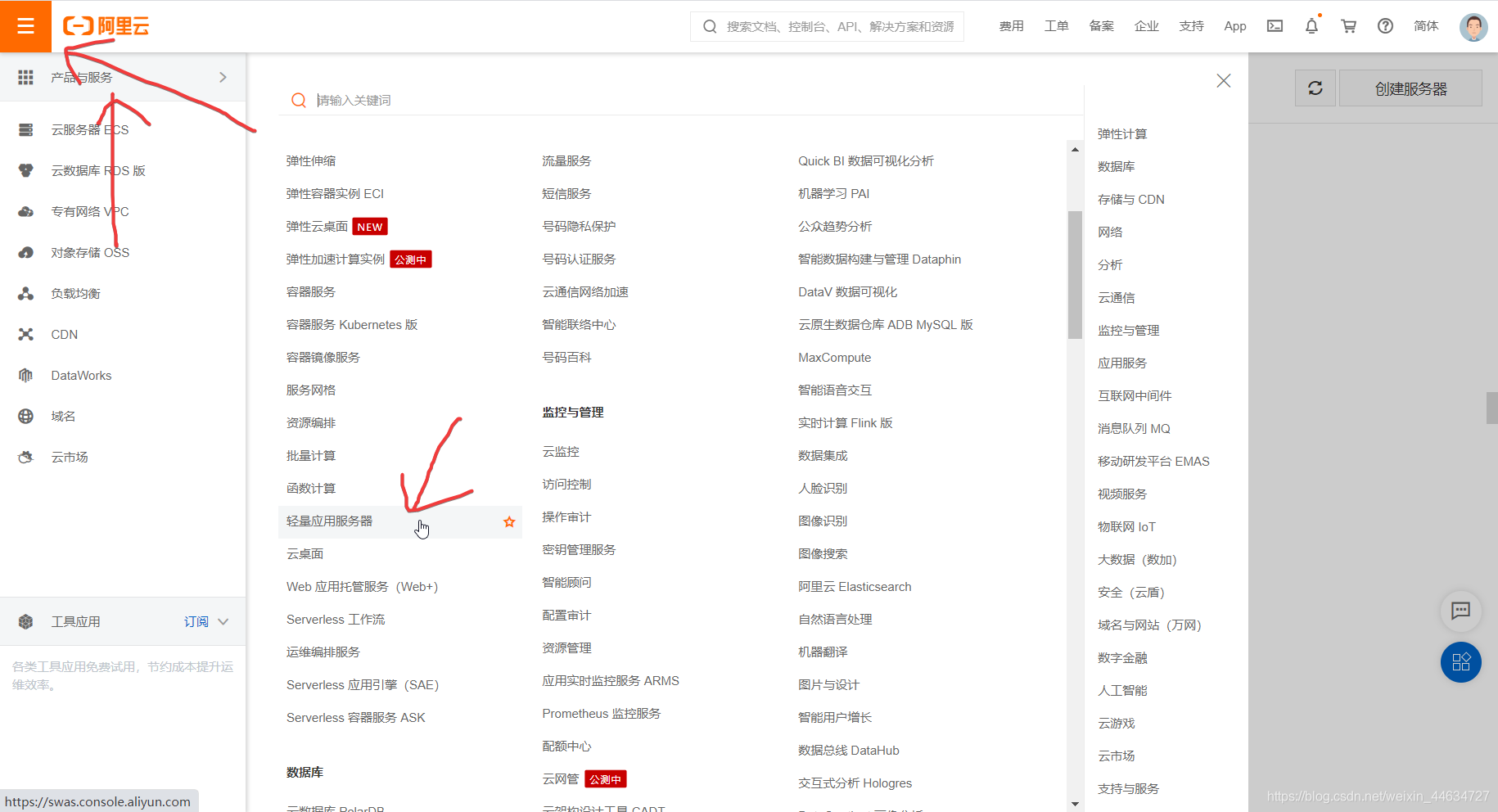Viewport: 1498px width, 812px height.
Task: Expand 产品与服务 with the chevron
Action: click(x=223, y=77)
